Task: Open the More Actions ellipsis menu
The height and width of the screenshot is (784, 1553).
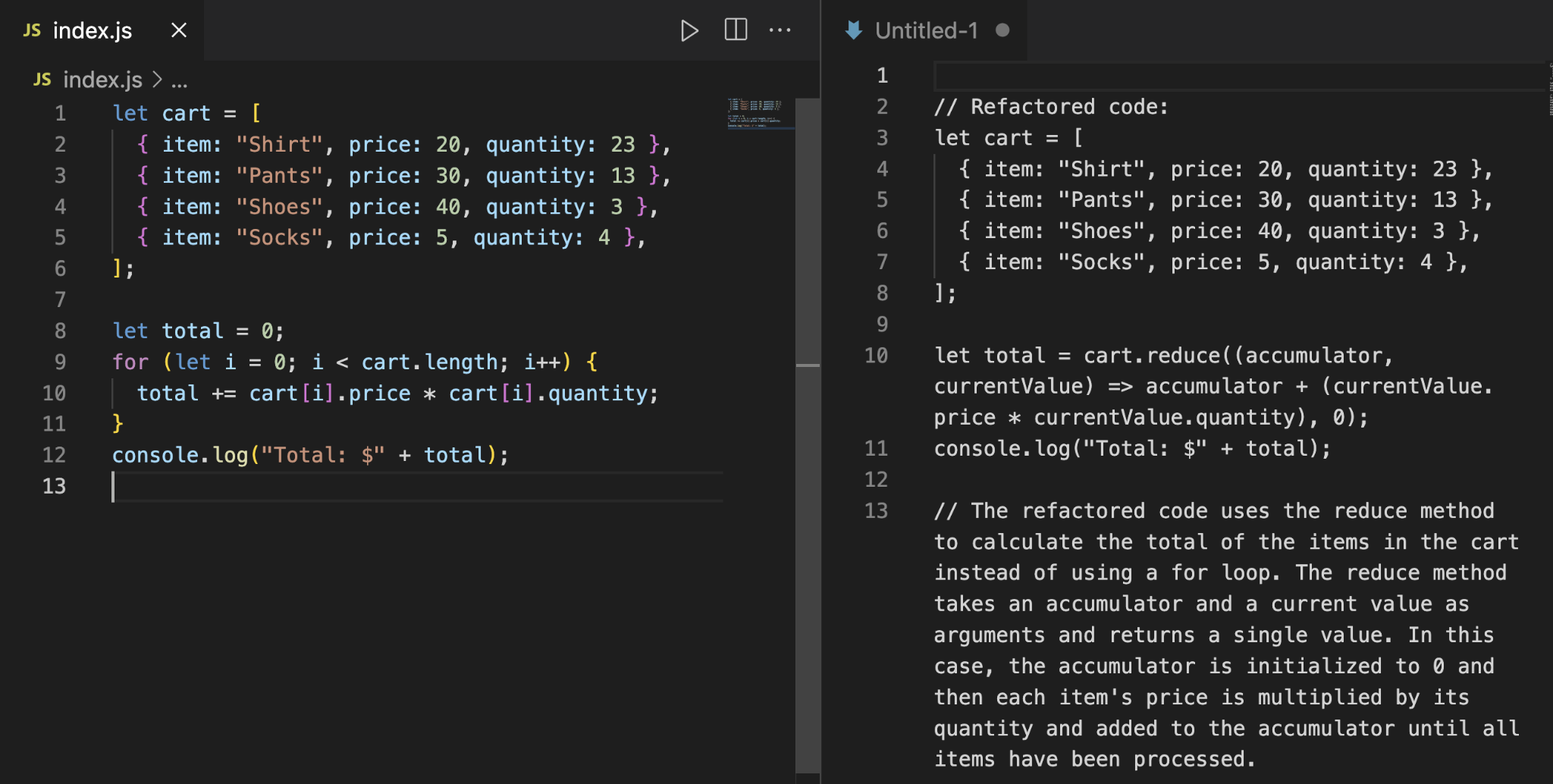Action: [780, 30]
